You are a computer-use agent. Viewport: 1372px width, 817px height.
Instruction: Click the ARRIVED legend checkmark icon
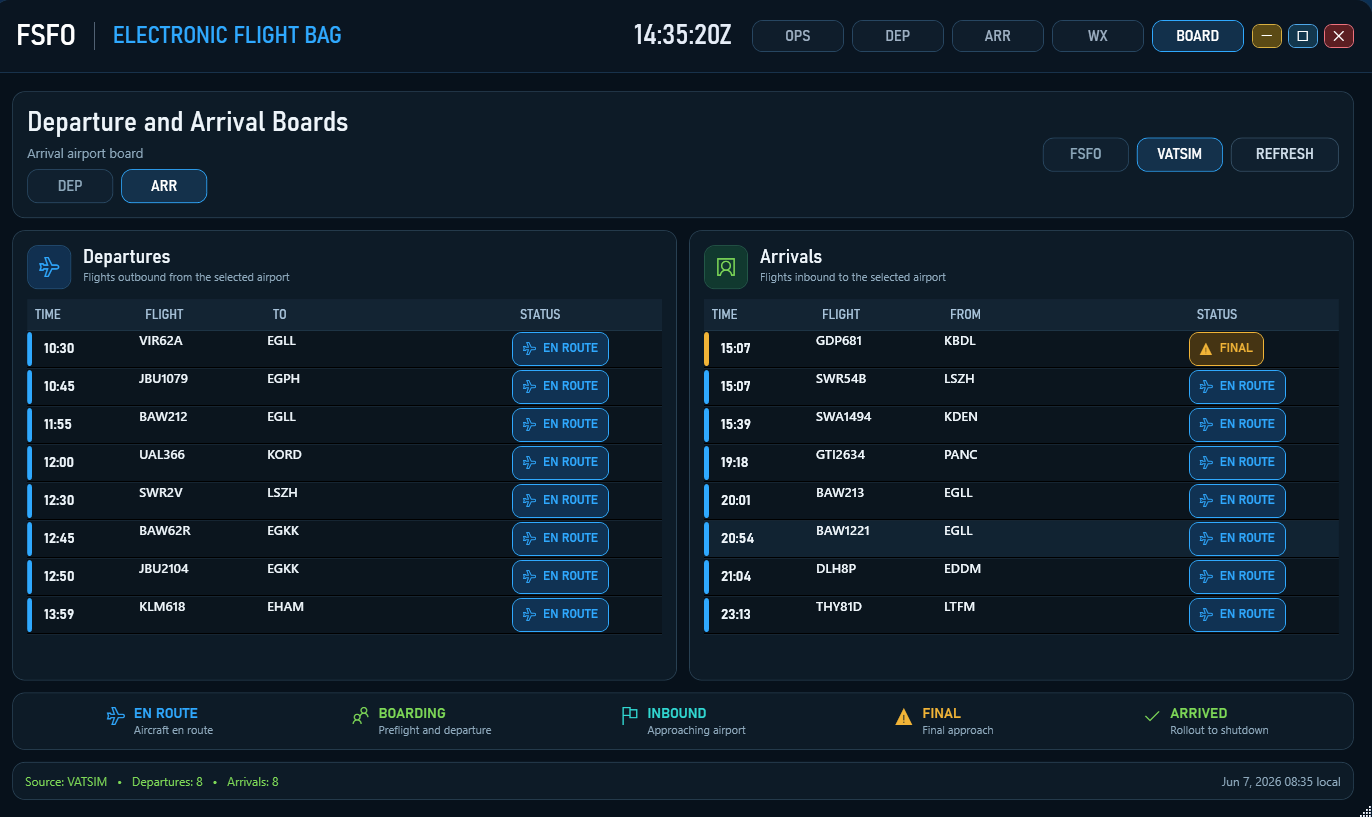tap(1152, 716)
